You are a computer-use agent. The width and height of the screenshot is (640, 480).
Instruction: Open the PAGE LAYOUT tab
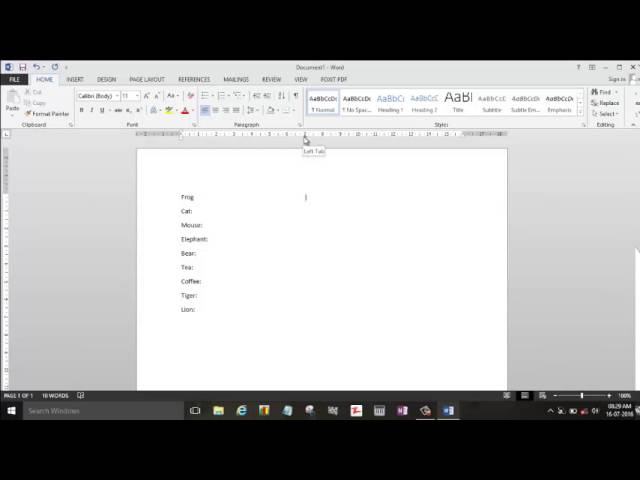pos(146,79)
